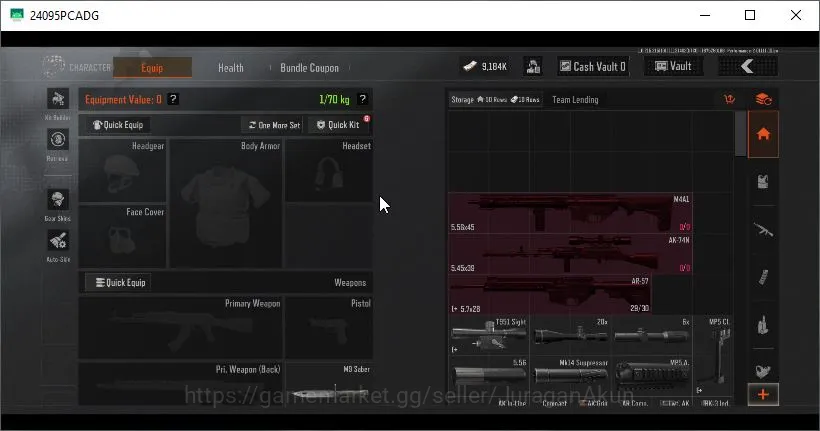Select the bottom storage category icon above plus

763,371
